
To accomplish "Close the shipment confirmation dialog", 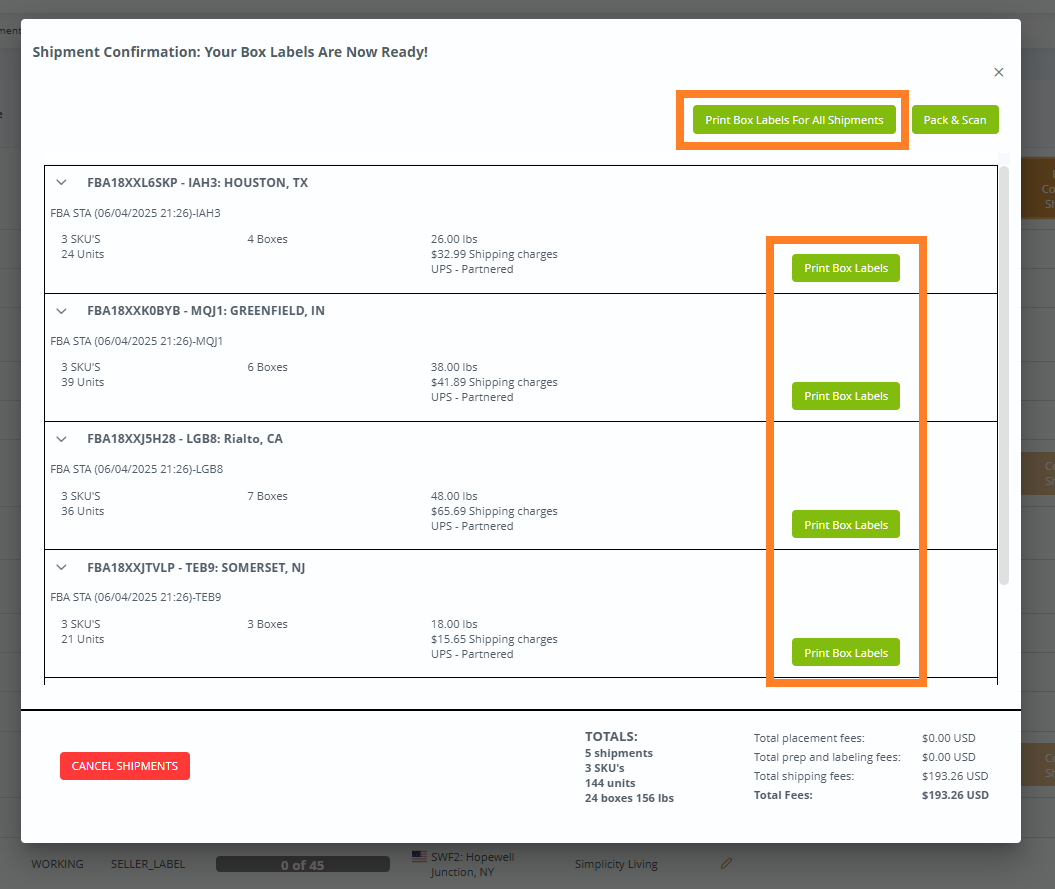I will click(x=998, y=72).
